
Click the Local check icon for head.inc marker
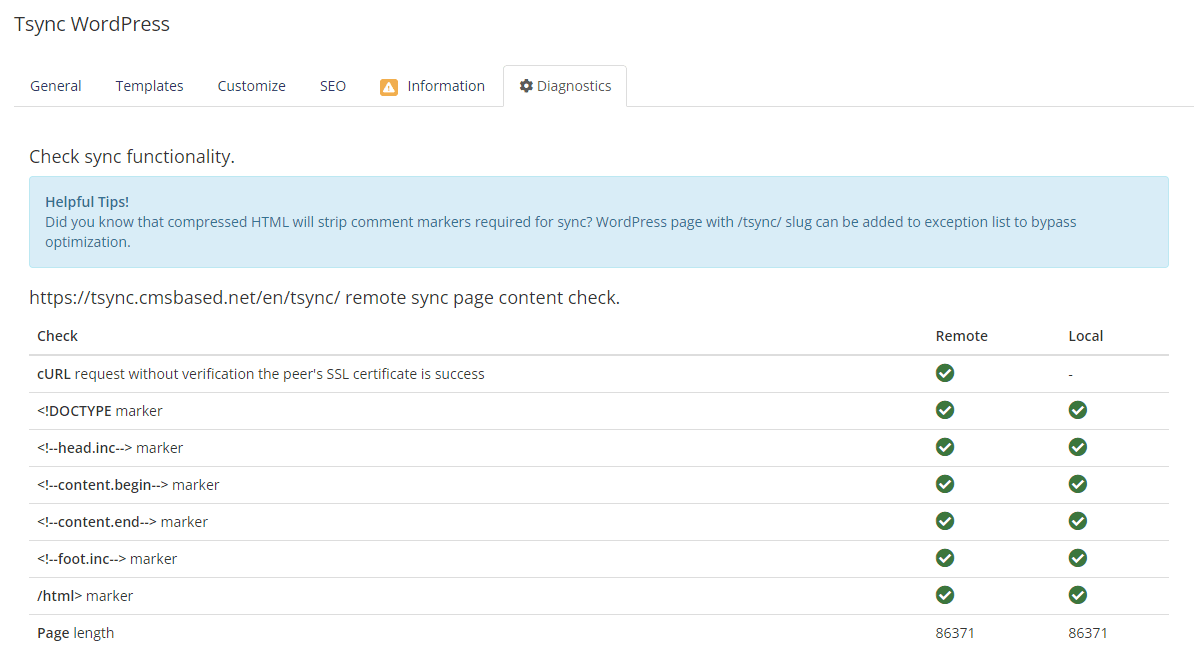point(1077,448)
